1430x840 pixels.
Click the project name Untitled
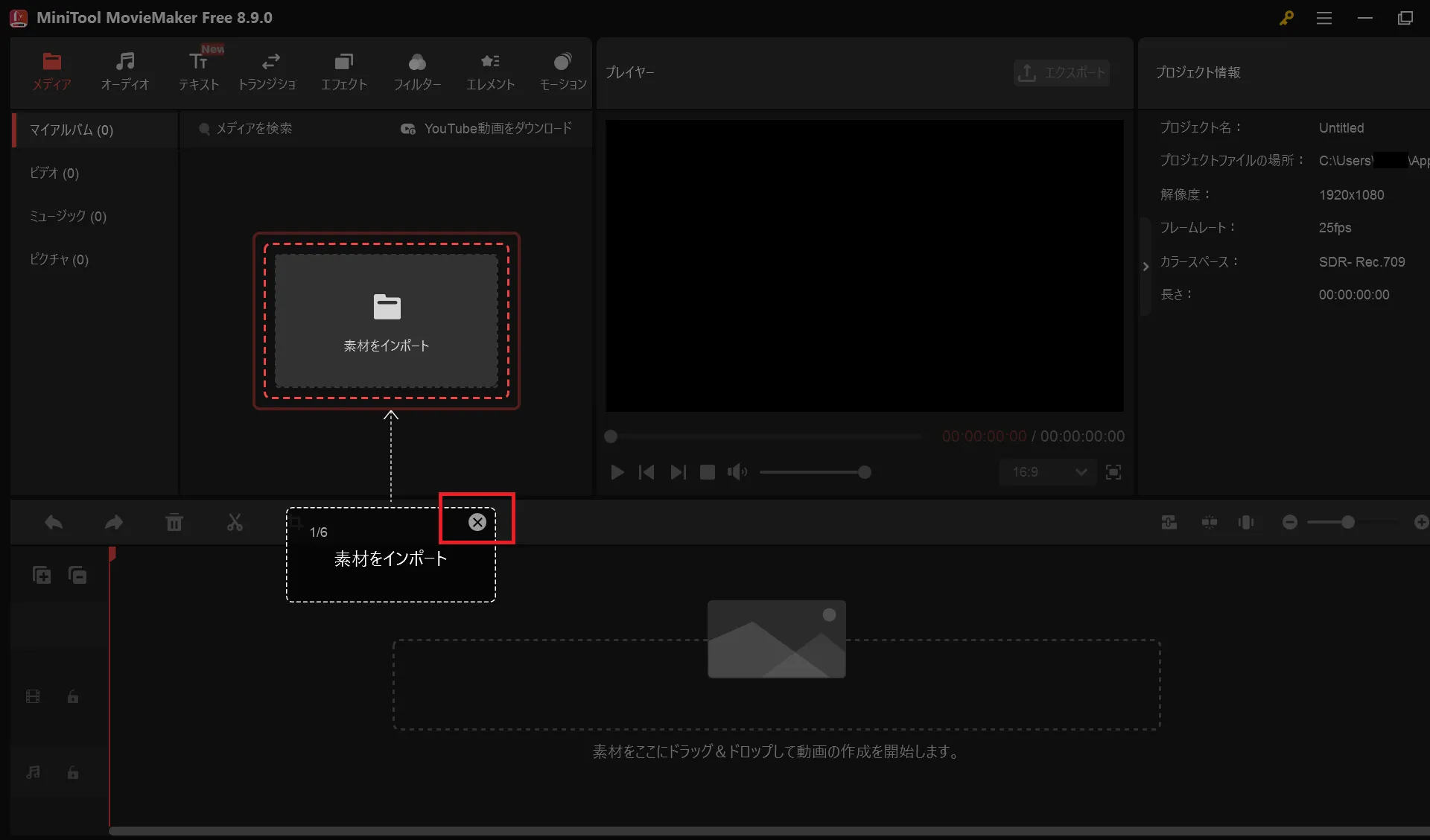(x=1341, y=128)
